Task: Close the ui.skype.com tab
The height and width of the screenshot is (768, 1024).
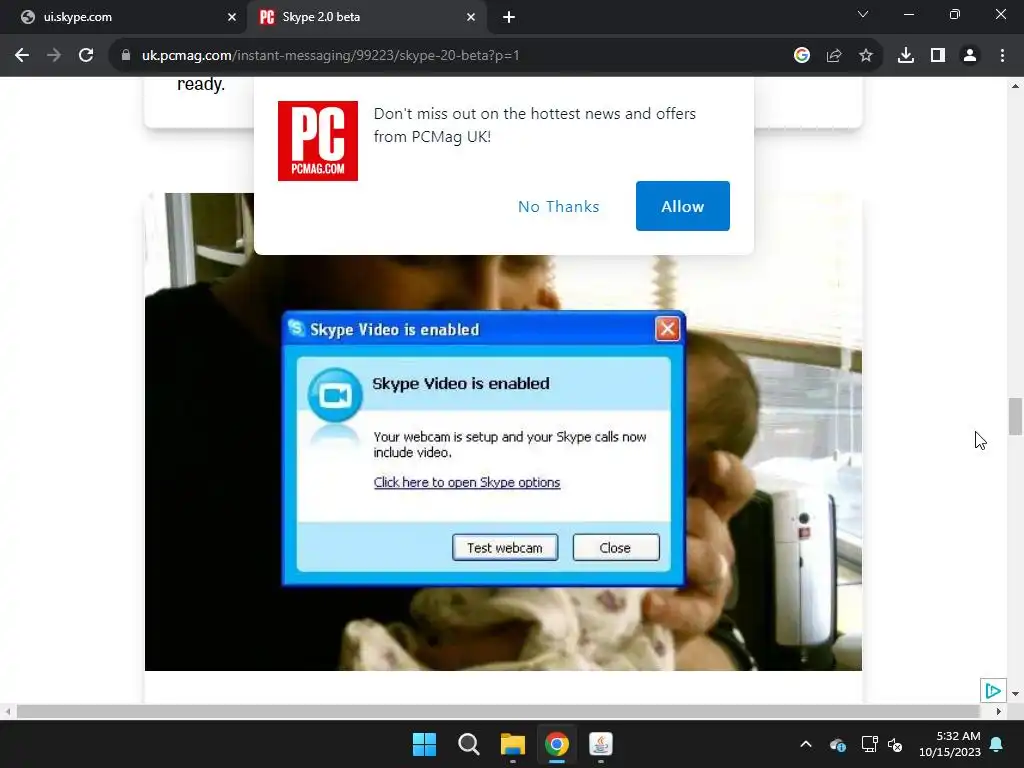Action: (232, 17)
